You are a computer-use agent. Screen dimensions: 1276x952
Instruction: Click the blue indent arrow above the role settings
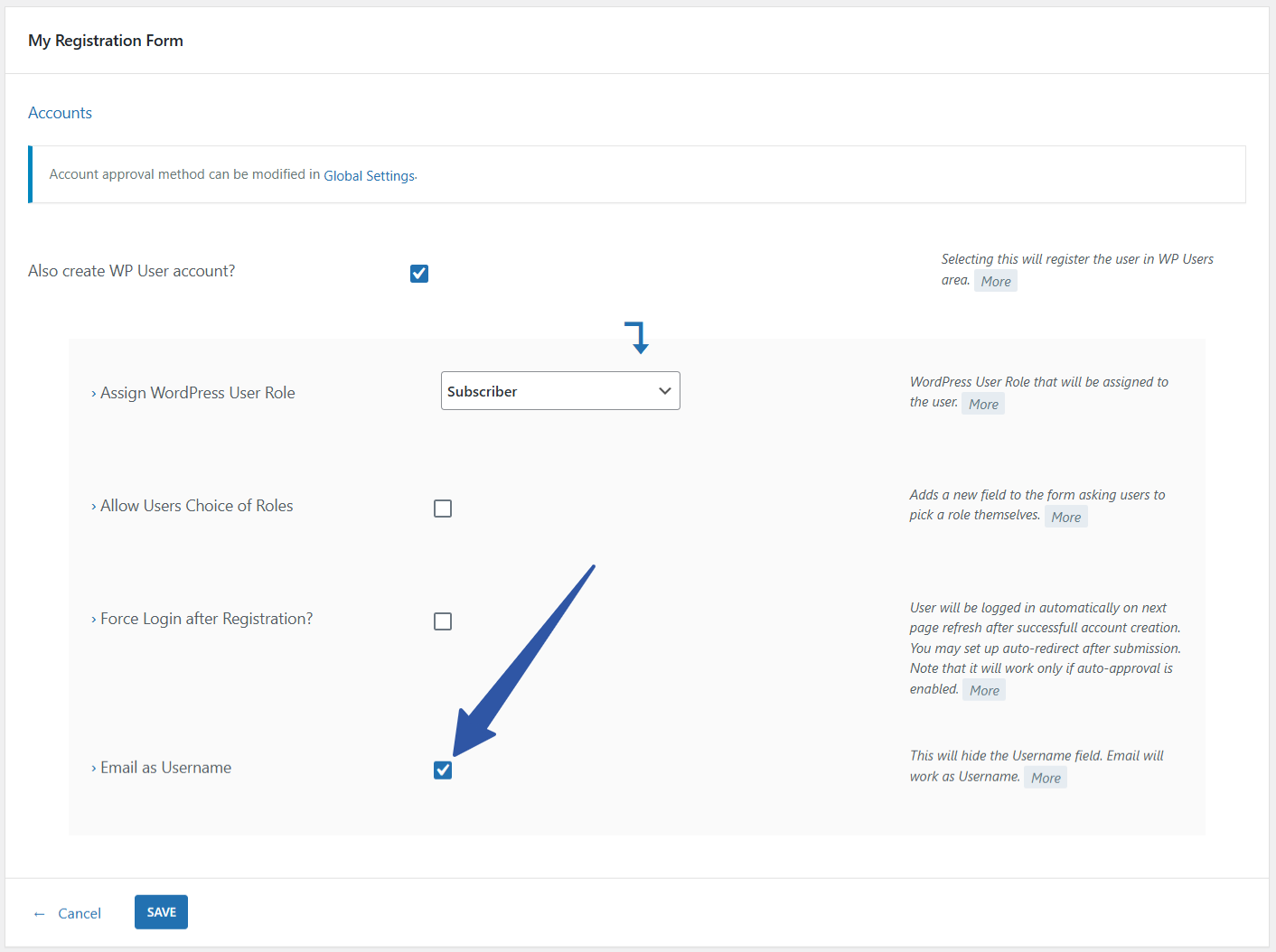tap(637, 337)
